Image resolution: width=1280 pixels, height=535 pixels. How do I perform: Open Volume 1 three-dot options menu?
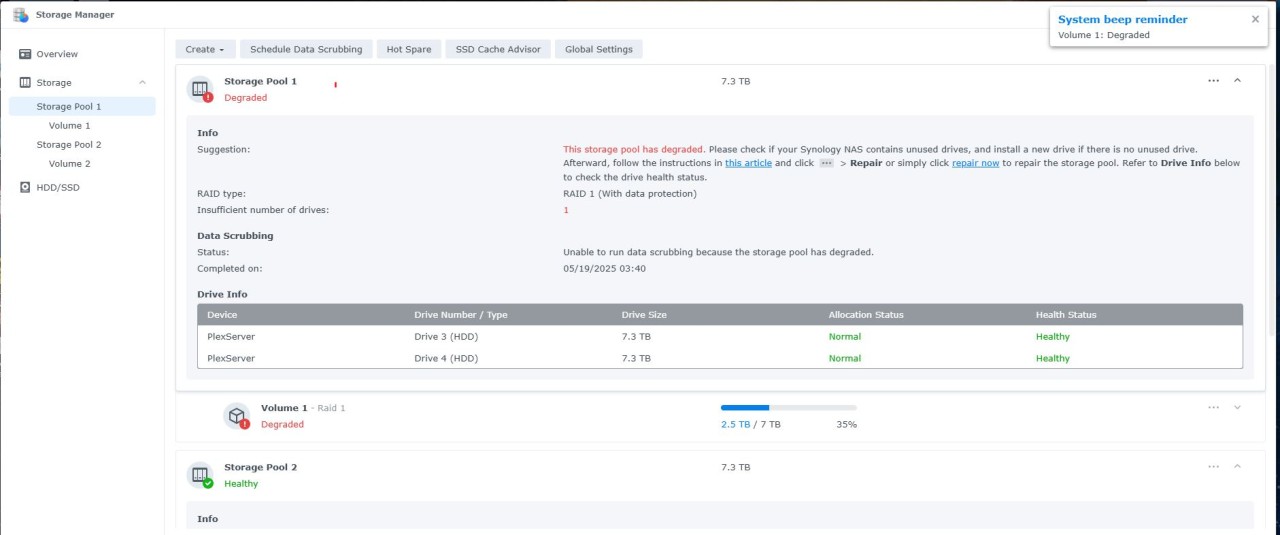point(1213,408)
